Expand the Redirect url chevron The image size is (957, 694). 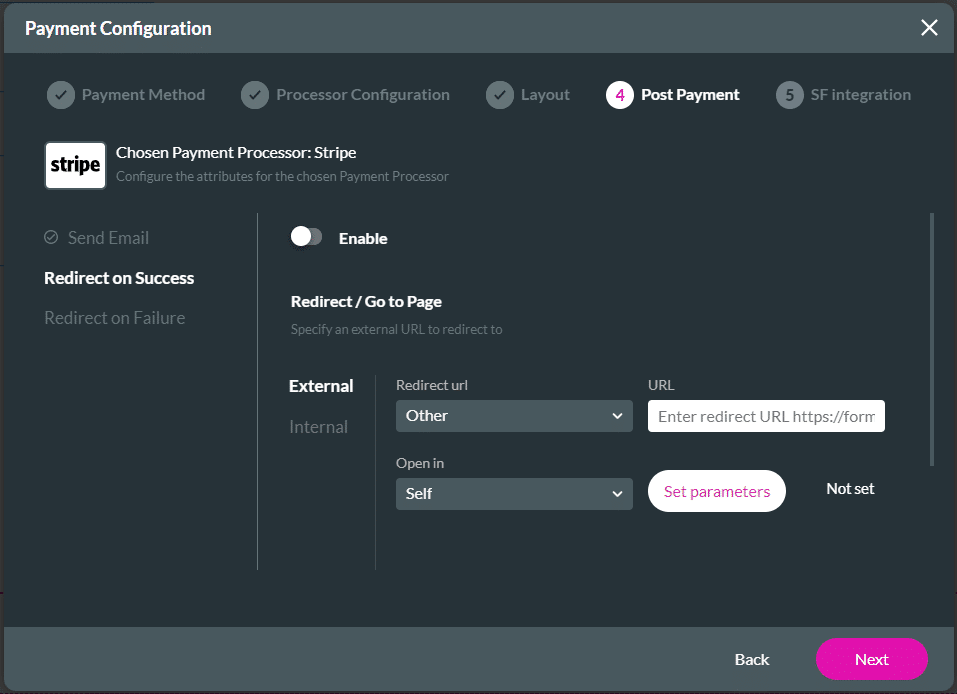(619, 415)
